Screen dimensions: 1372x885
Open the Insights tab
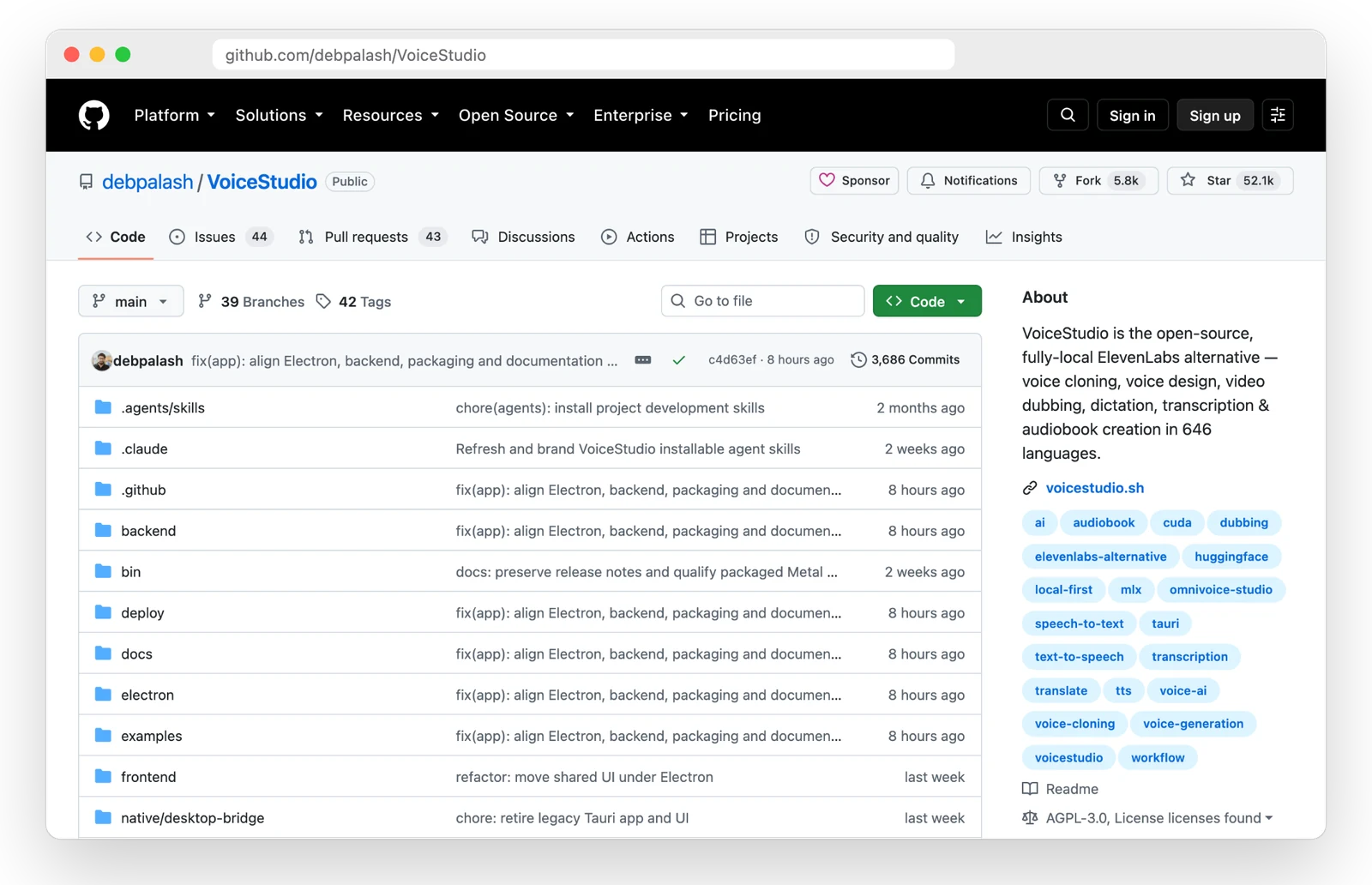pos(1024,237)
